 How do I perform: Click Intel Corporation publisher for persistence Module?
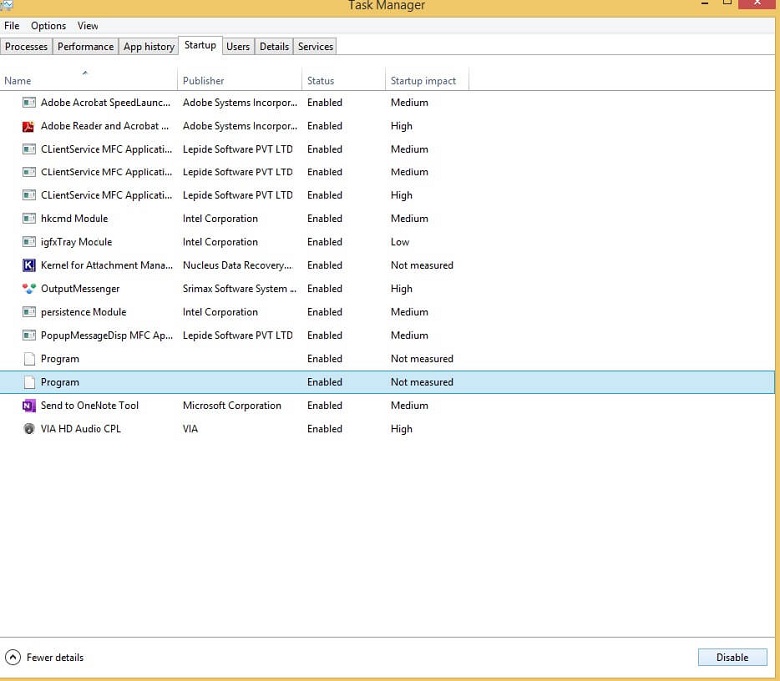[x=220, y=312]
